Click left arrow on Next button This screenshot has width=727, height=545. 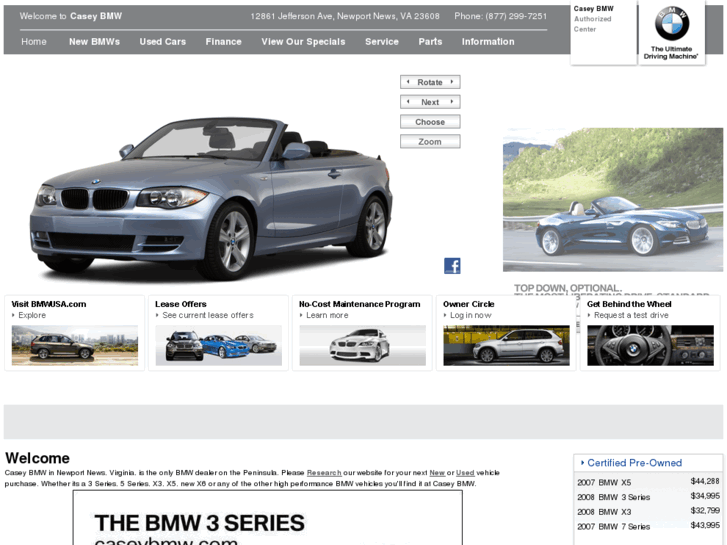(x=408, y=102)
